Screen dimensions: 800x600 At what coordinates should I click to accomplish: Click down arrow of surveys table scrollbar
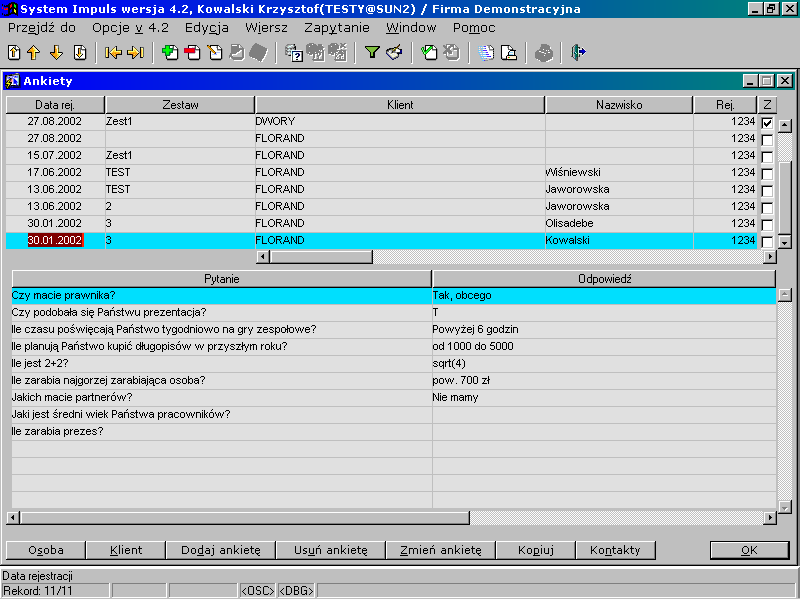click(x=785, y=243)
